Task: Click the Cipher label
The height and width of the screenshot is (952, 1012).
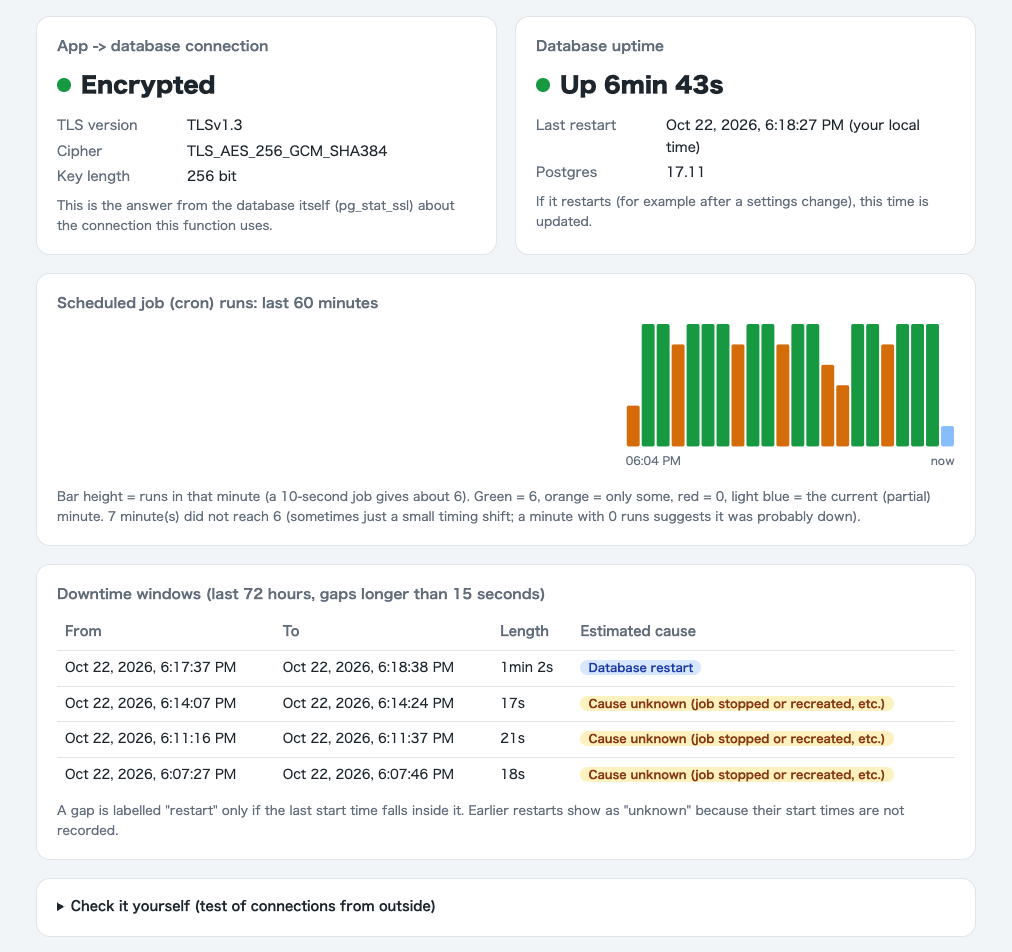Action: point(79,151)
